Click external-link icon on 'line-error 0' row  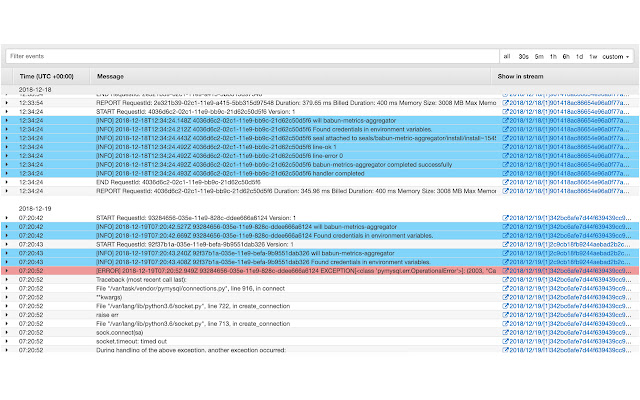click(x=505, y=156)
